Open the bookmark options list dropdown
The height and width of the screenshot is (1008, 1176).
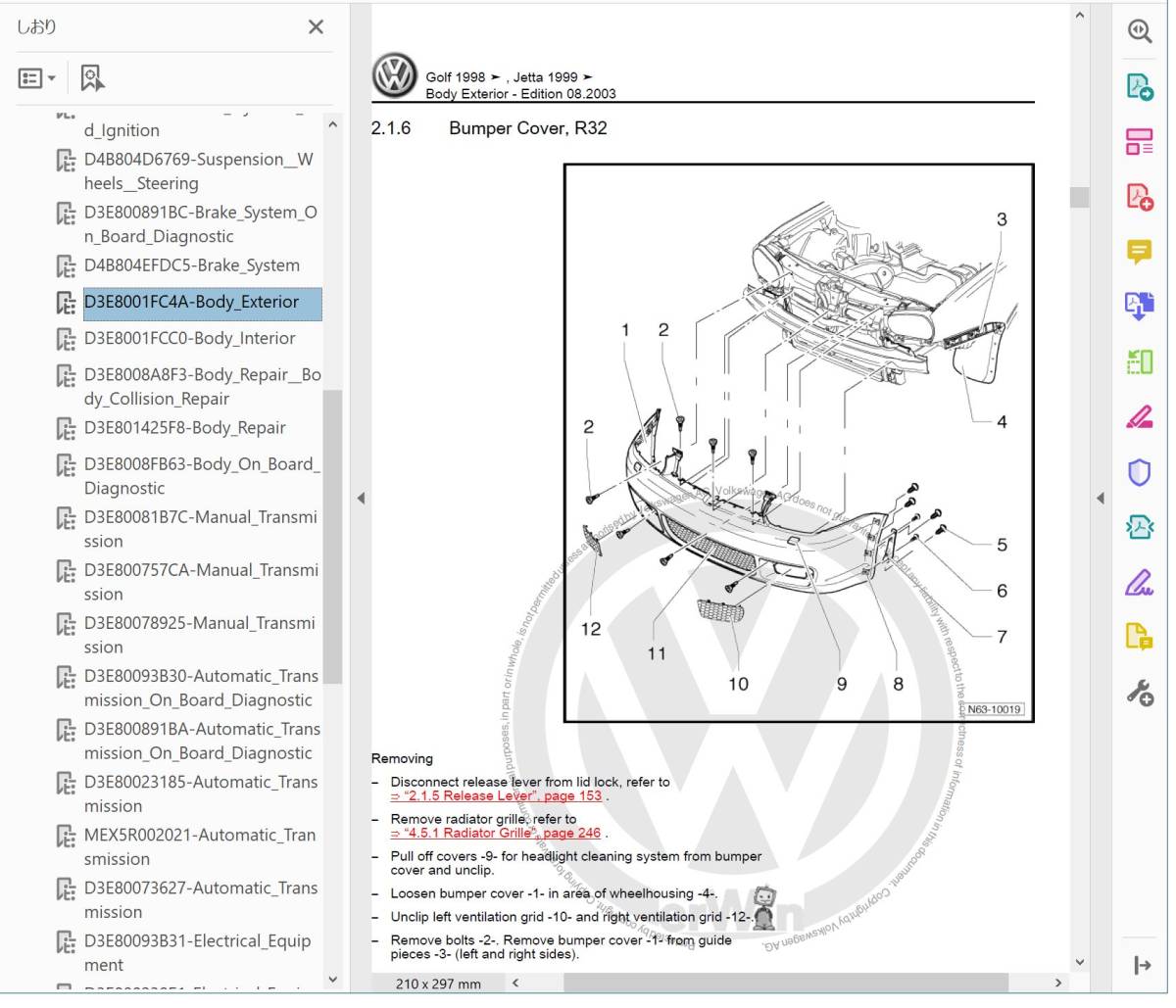point(36,78)
